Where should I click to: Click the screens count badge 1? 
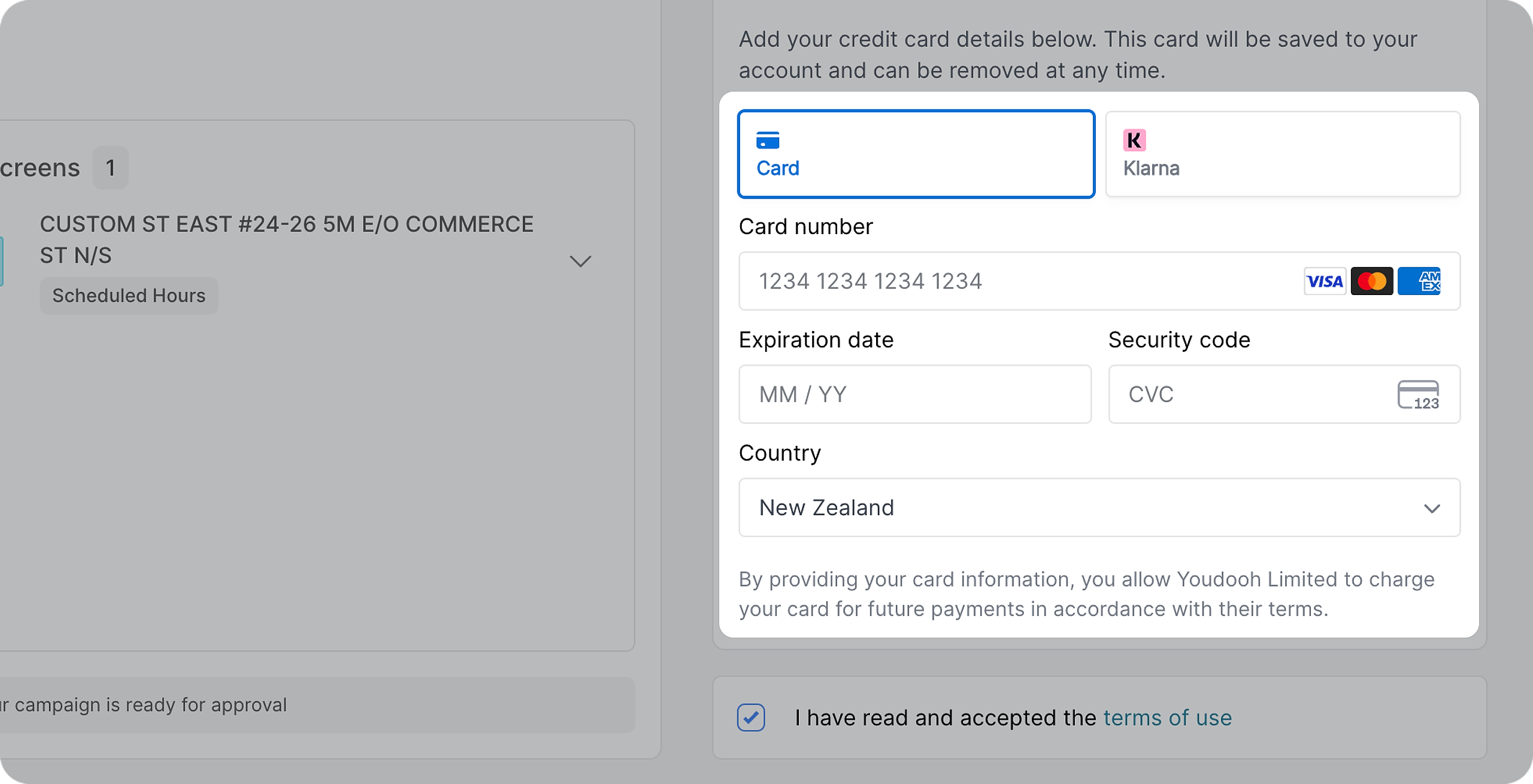click(x=110, y=168)
